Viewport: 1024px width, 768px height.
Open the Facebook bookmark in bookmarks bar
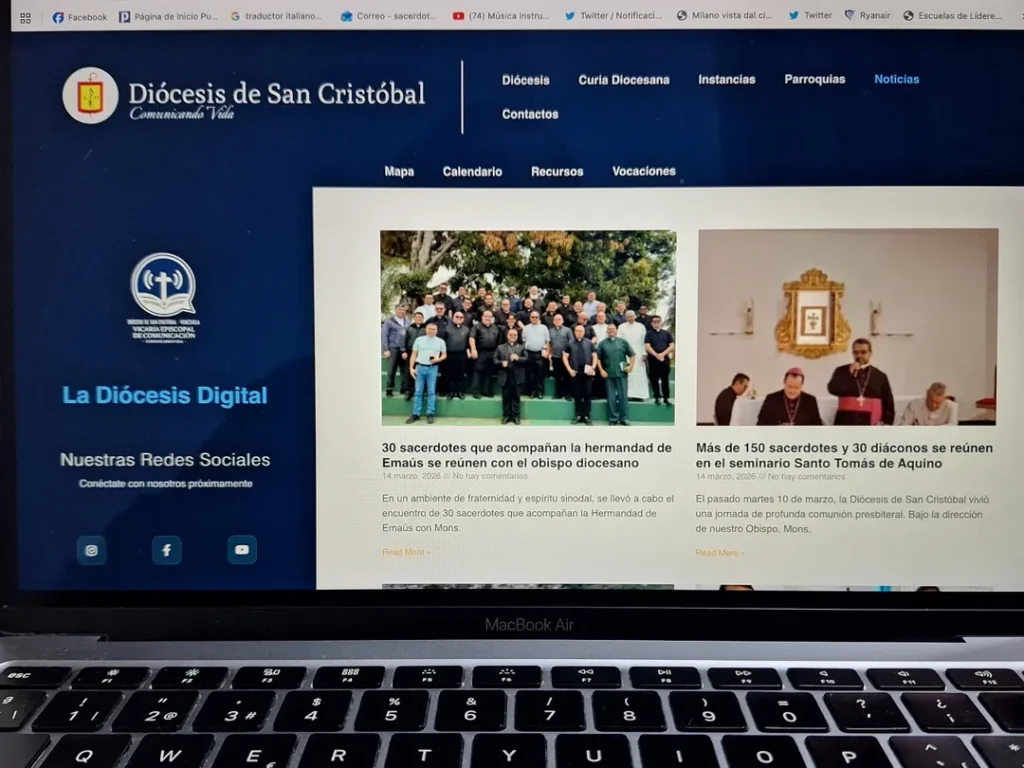pyautogui.click(x=79, y=16)
